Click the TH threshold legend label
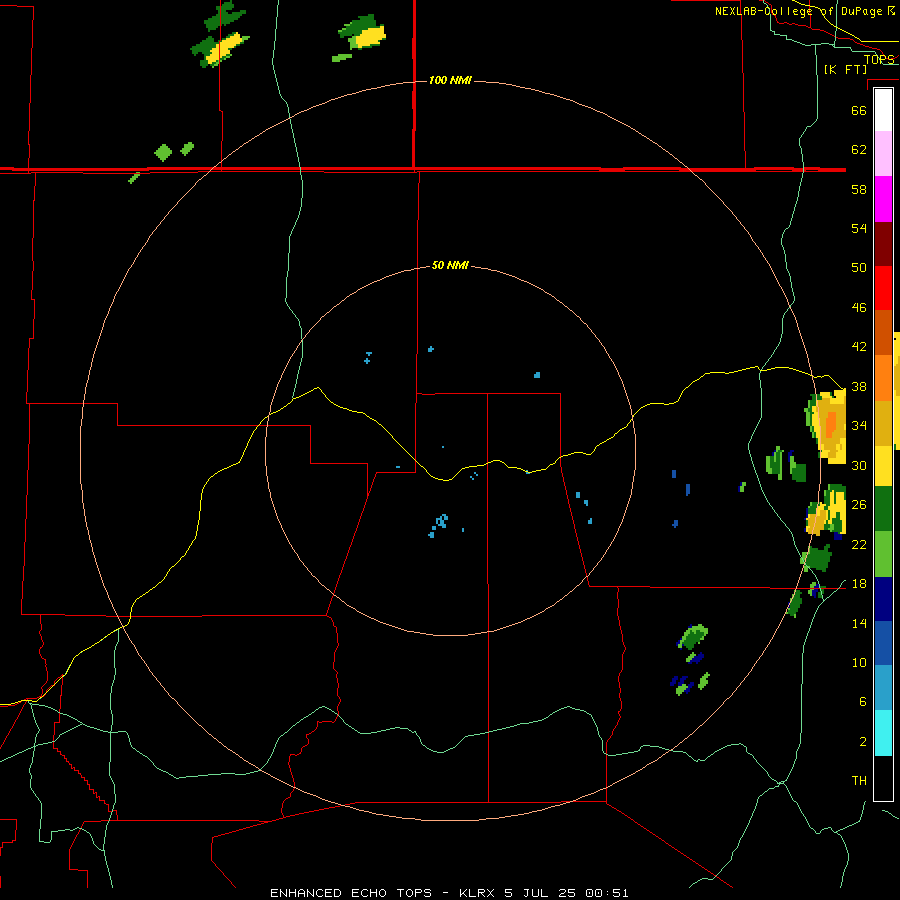Image resolution: width=900 pixels, height=900 pixels. [x=859, y=781]
